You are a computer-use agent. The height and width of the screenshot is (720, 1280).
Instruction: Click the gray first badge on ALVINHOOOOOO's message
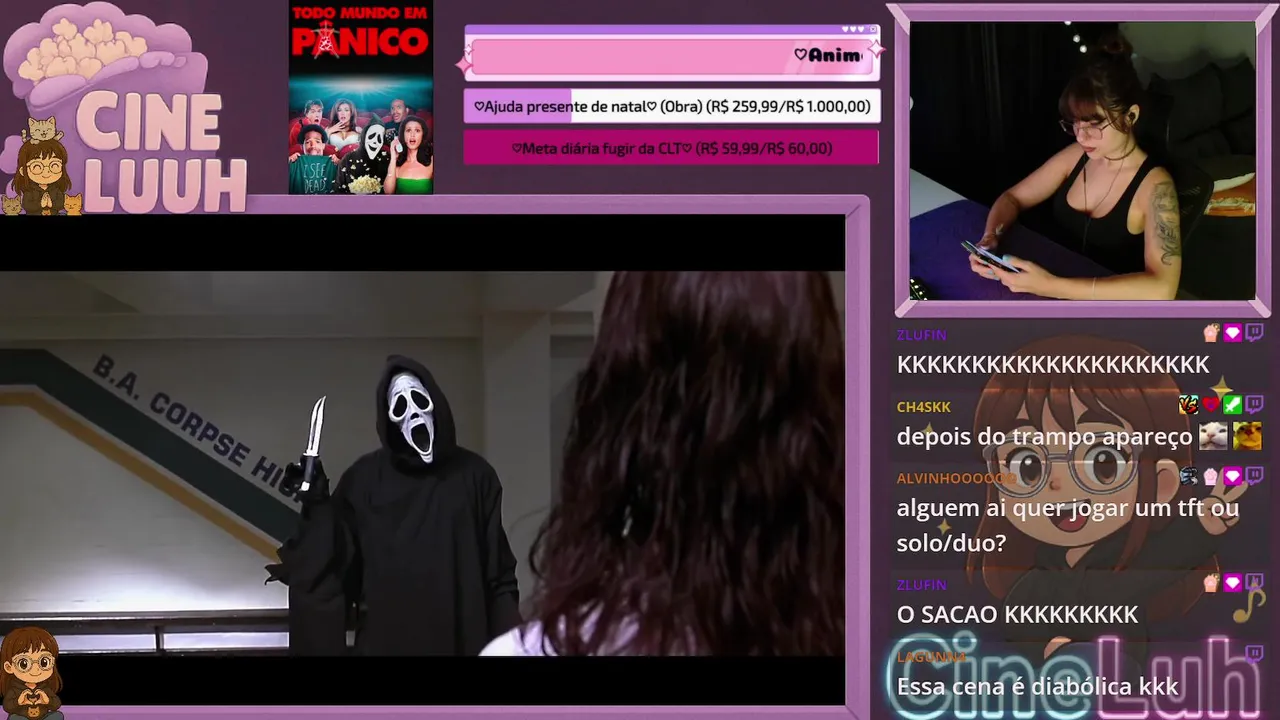tap(1189, 476)
